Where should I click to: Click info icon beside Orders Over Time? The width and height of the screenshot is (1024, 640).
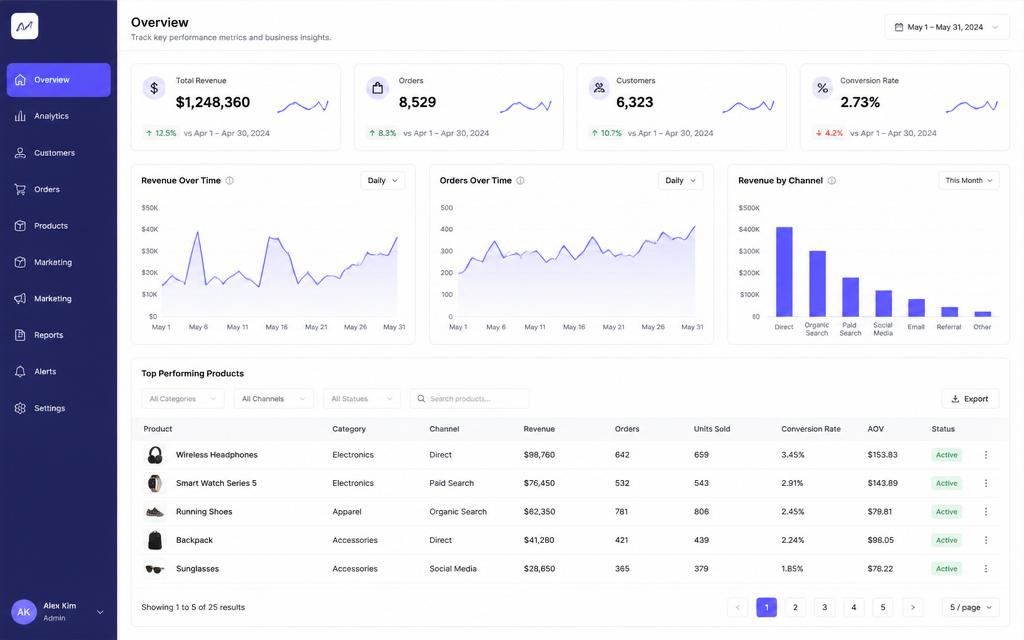520,181
